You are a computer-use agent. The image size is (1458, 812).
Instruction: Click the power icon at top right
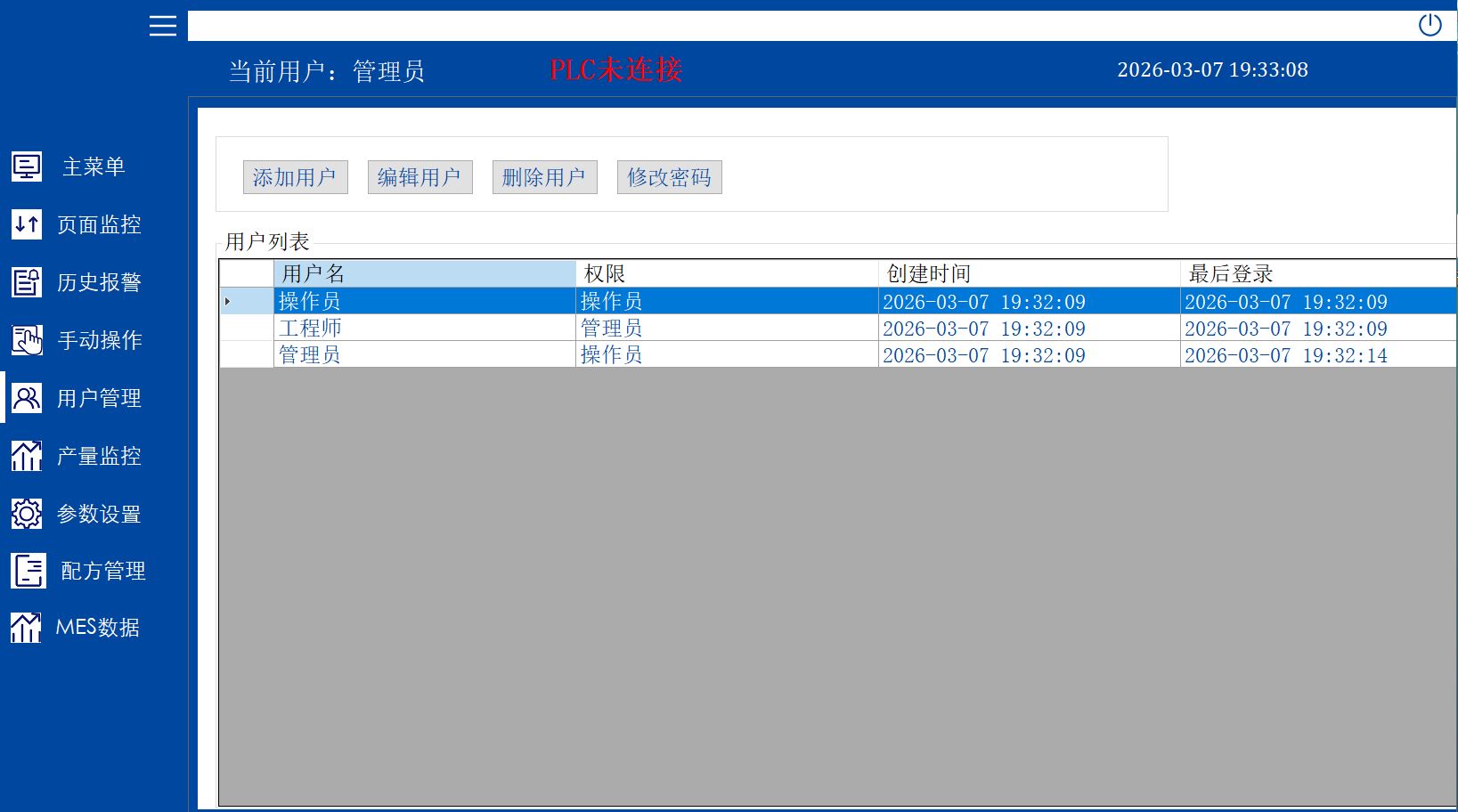(1429, 25)
